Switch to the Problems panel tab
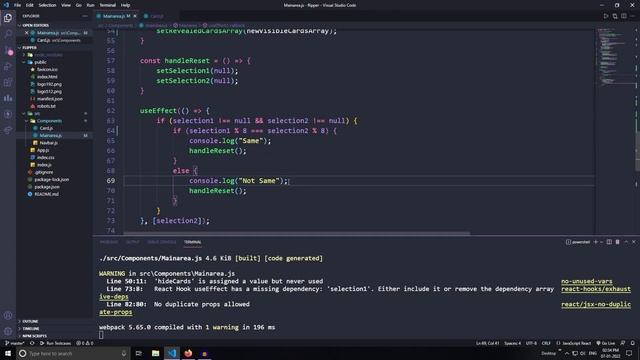640x360 pixels. 109,242
